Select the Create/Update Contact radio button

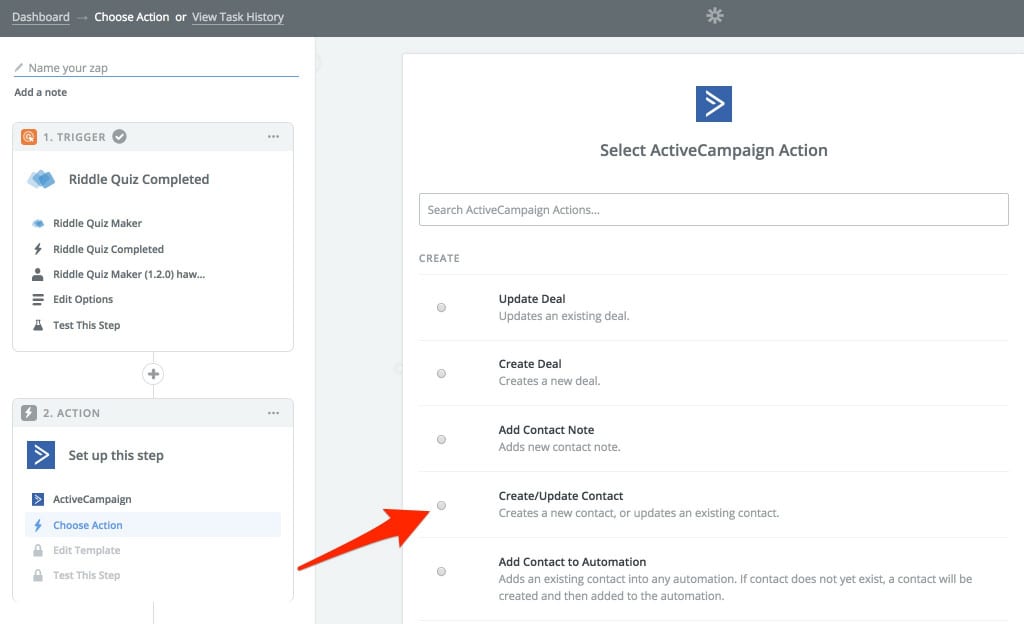point(441,505)
